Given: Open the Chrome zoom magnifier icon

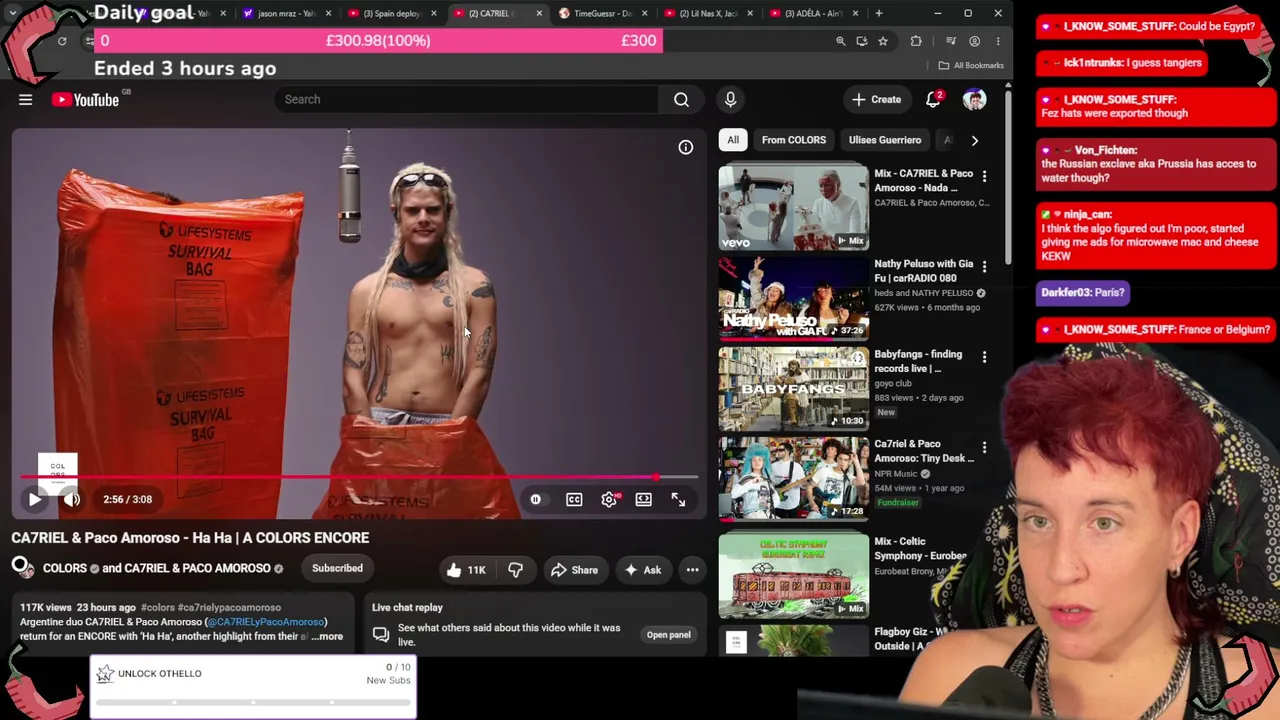Looking at the screenshot, I should [x=841, y=41].
